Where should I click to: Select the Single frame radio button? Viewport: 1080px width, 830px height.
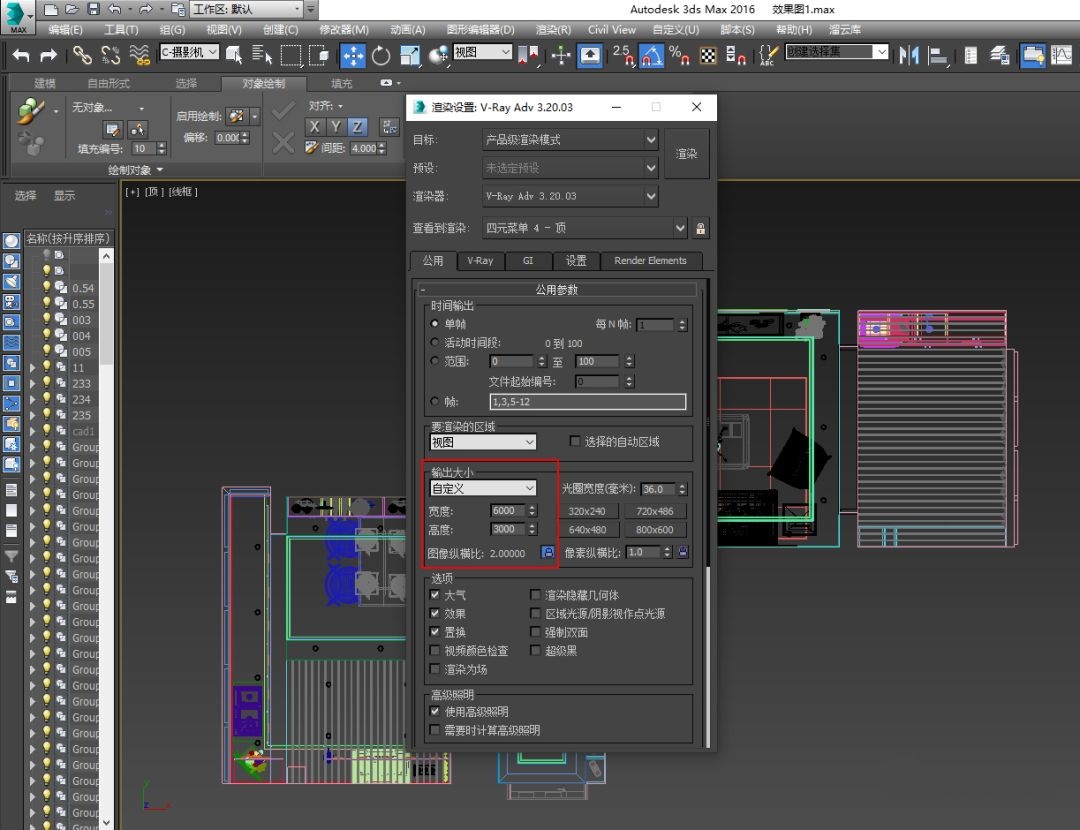[x=435, y=323]
